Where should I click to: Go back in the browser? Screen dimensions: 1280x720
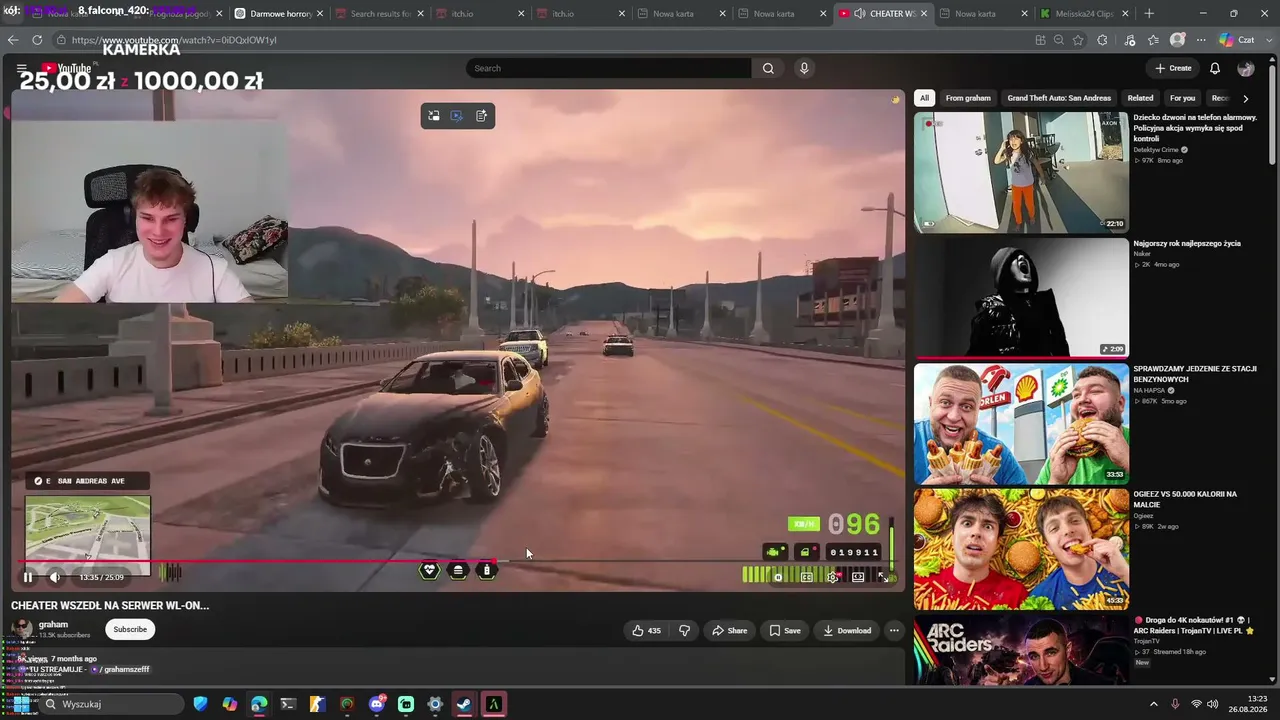point(13,40)
